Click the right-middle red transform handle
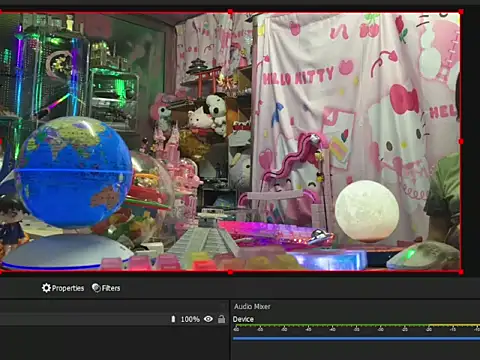Screen dimensions: 480x360 [461, 142]
